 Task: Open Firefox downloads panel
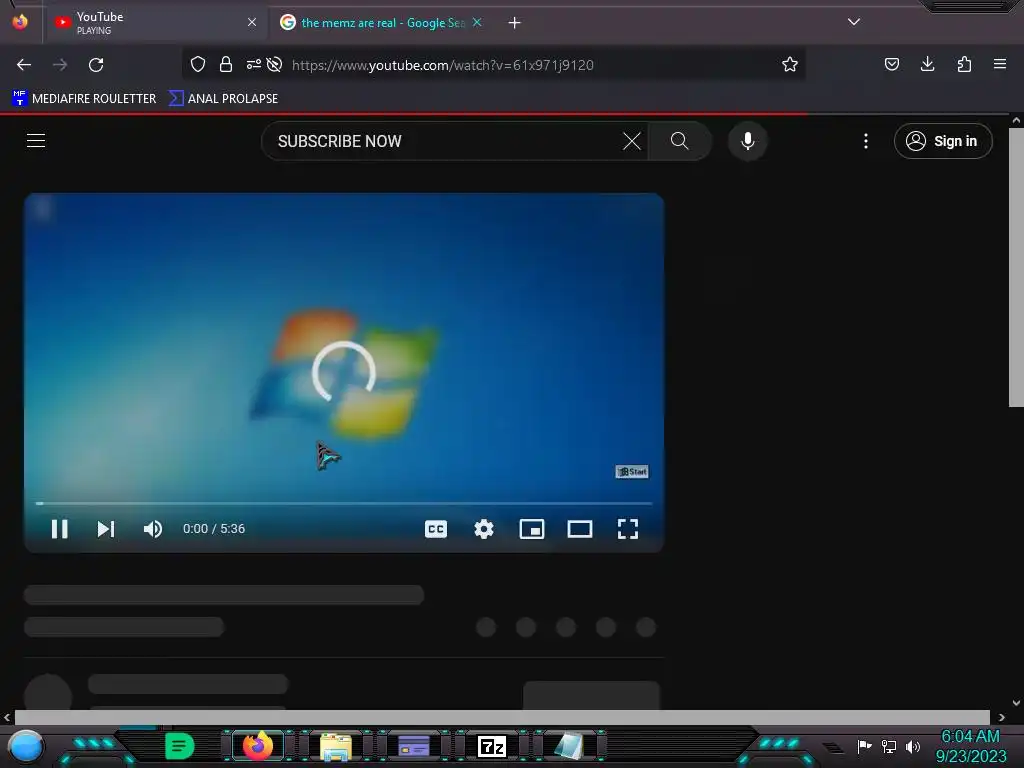point(927,64)
